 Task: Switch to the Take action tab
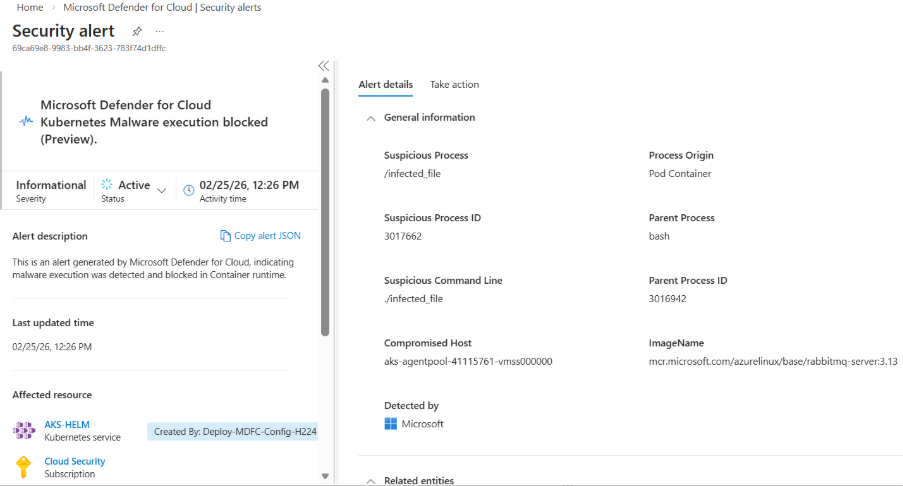coord(454,85)
